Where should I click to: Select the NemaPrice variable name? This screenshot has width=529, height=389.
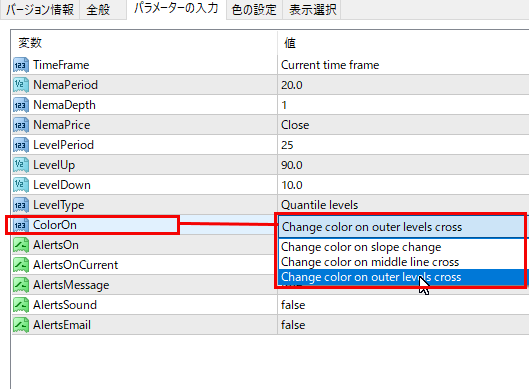62,125
